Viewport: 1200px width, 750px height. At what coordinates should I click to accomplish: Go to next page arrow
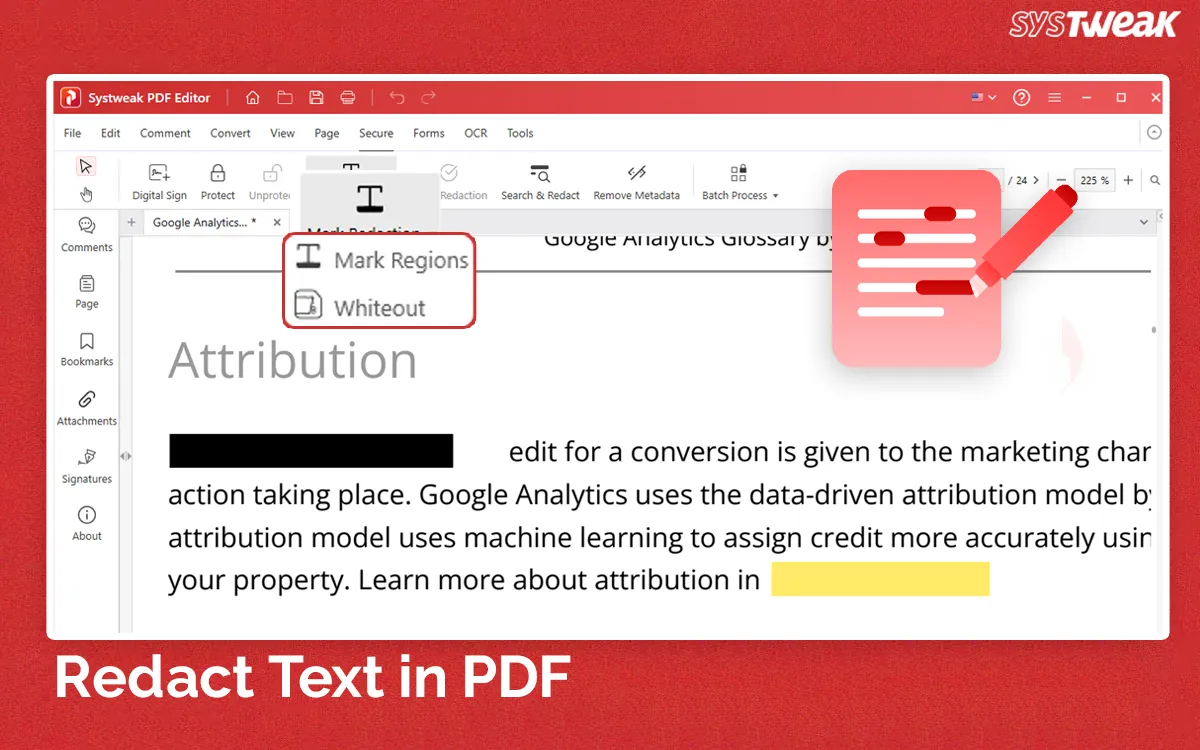(1036, 180)
